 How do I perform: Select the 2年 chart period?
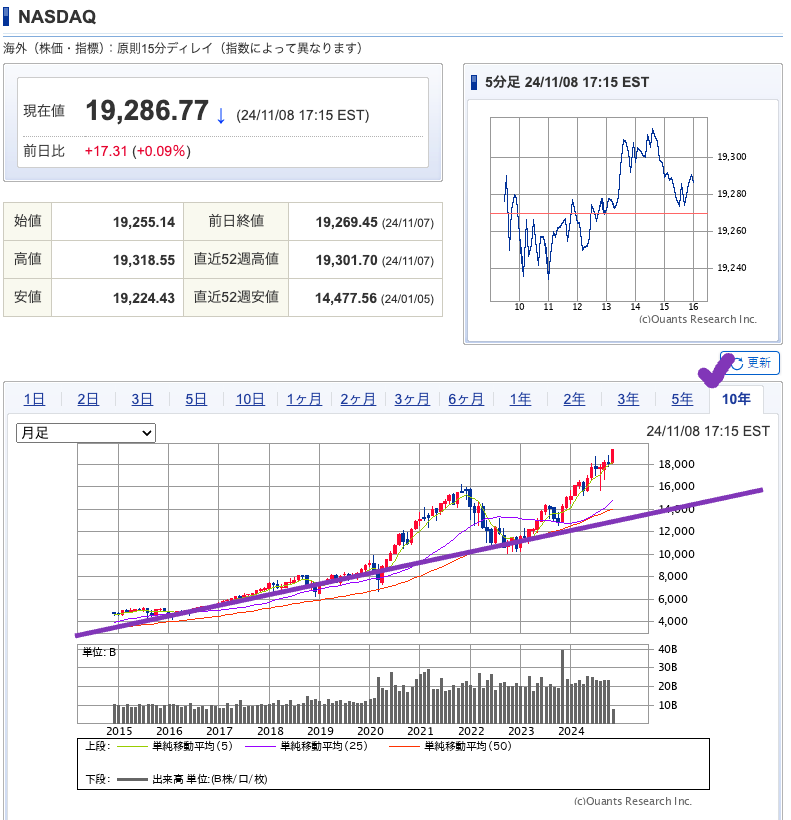pos(574,400)
